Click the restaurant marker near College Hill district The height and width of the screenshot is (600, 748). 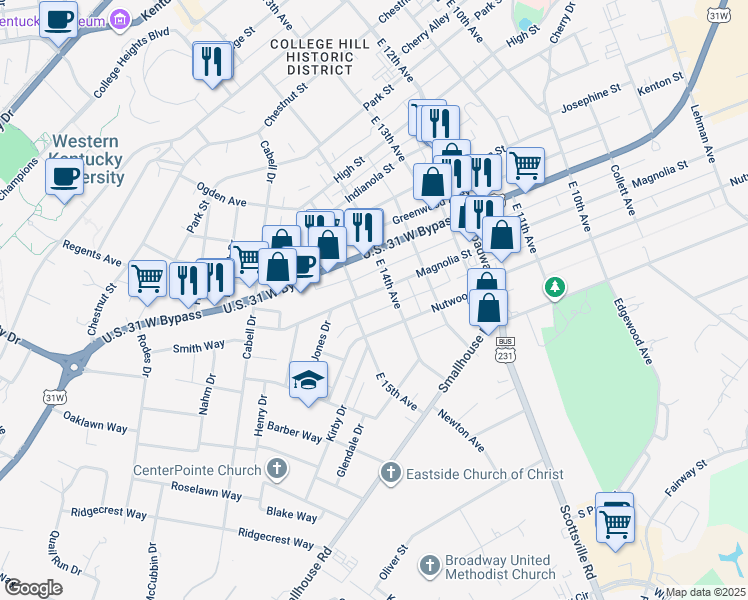(x=212, y=61)
